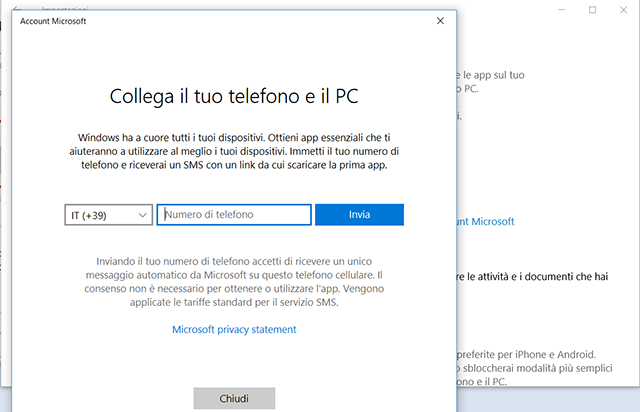Focus the Numero di telefono input field

[234, 215]
